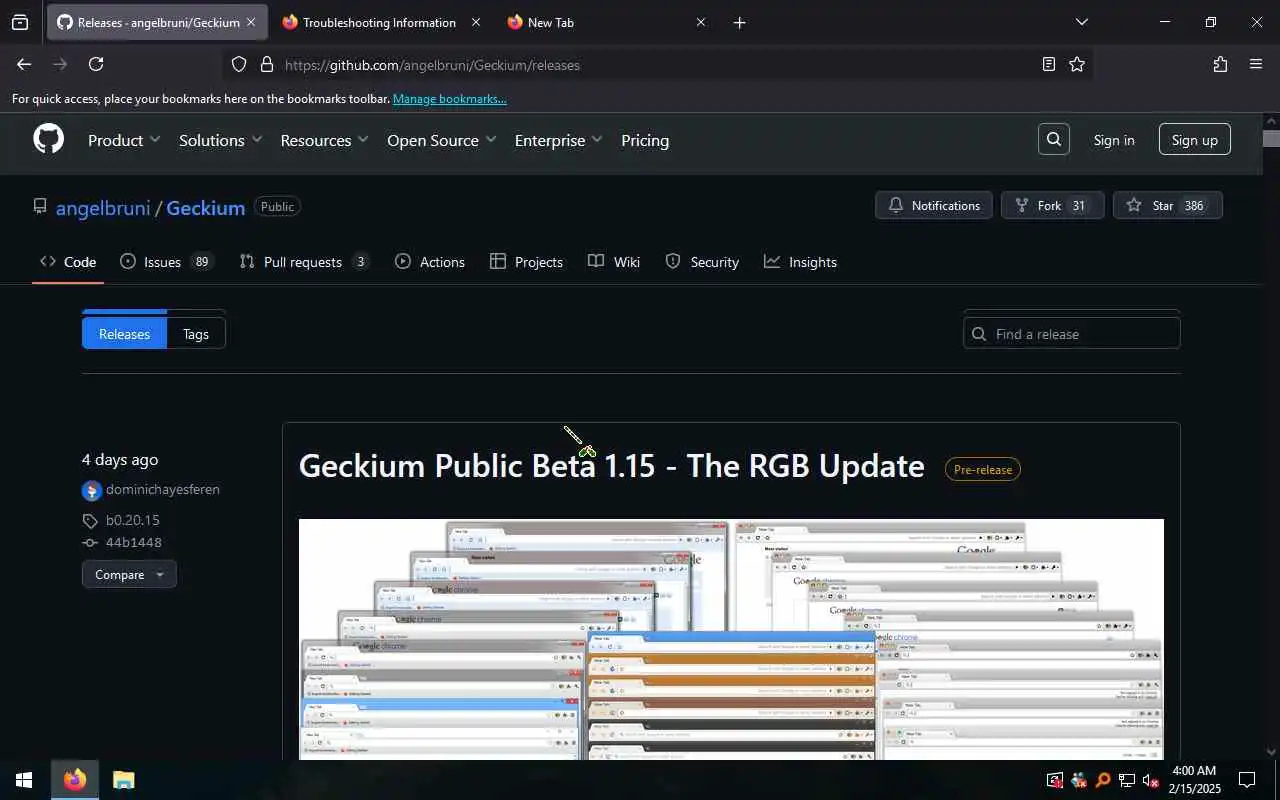Click the b0.20.15 tag link
The width and height of the screenshot is (1280, 800).
(x=133, y=520)
